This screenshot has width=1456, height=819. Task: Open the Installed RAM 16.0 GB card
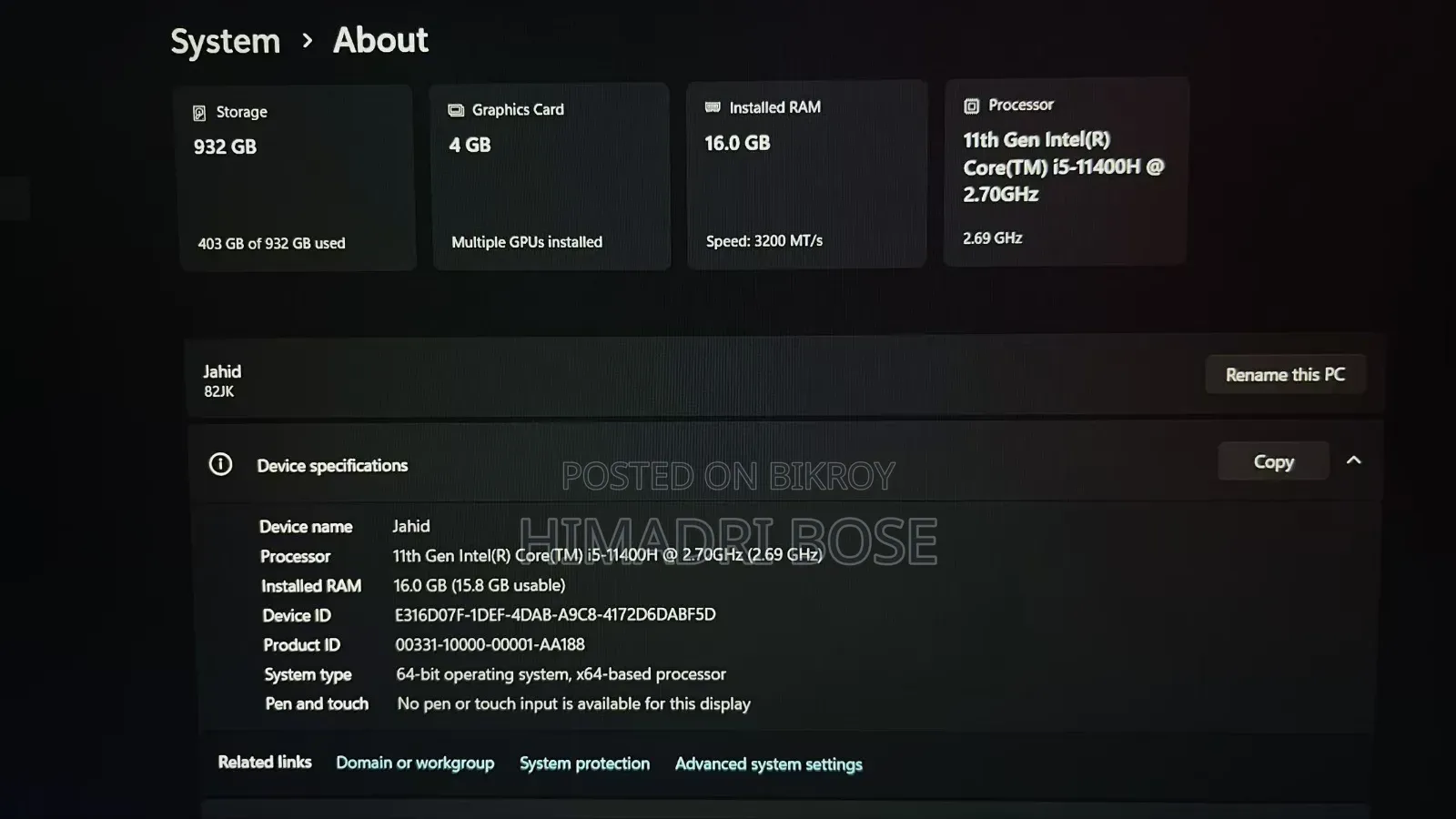pos(806,175)
